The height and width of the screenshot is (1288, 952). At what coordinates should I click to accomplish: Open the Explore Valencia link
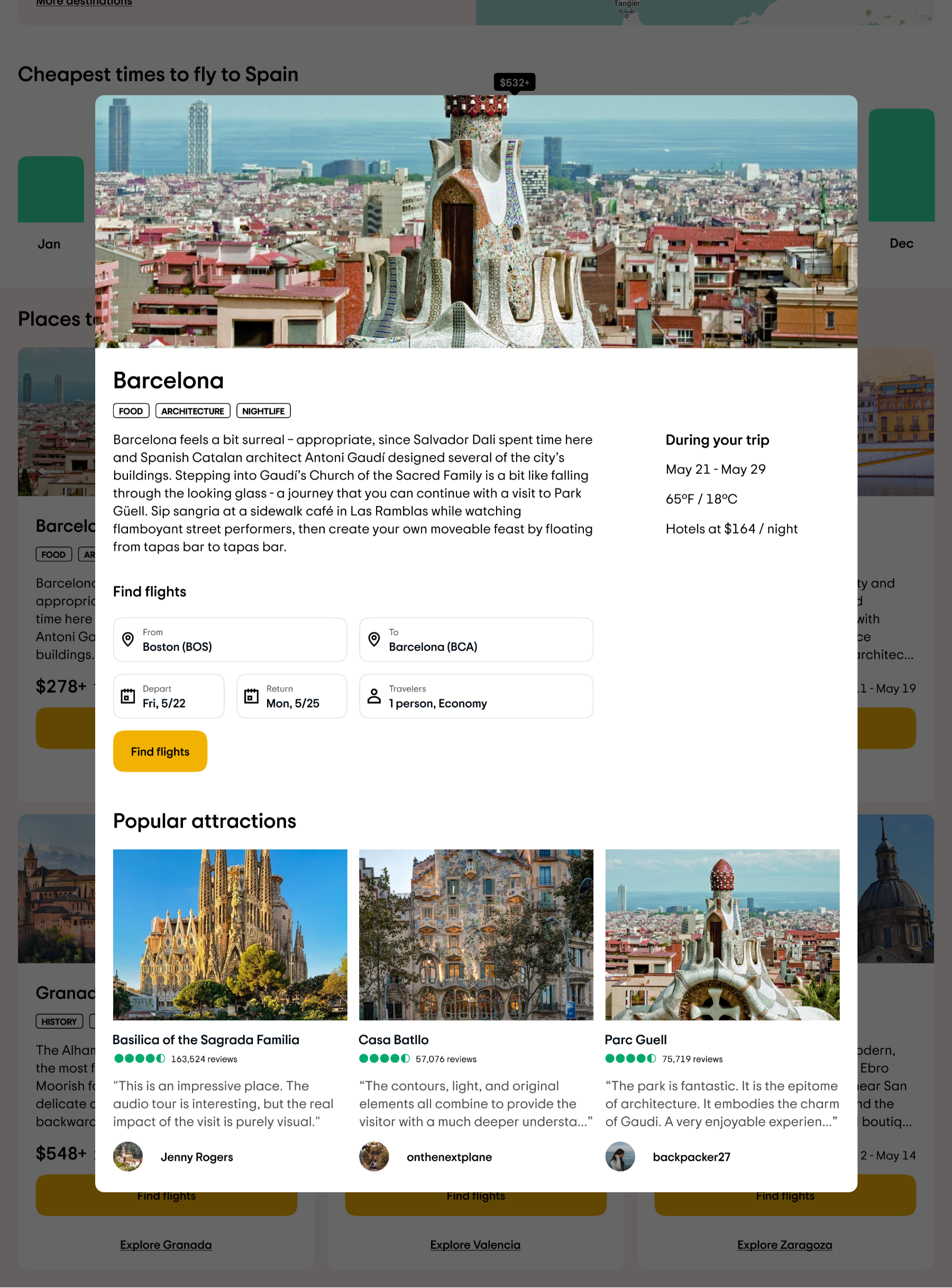(x=475, y=1245)
